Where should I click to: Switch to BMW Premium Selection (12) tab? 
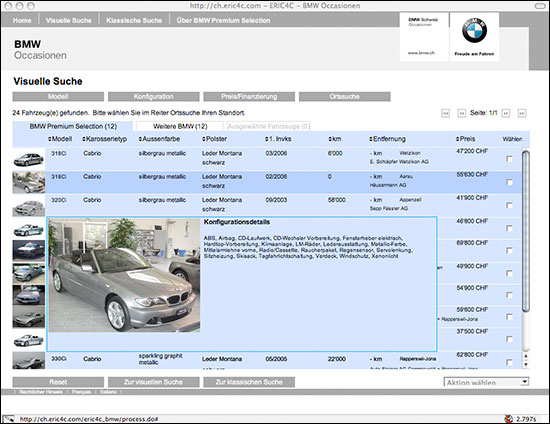[x=73, y=126]
